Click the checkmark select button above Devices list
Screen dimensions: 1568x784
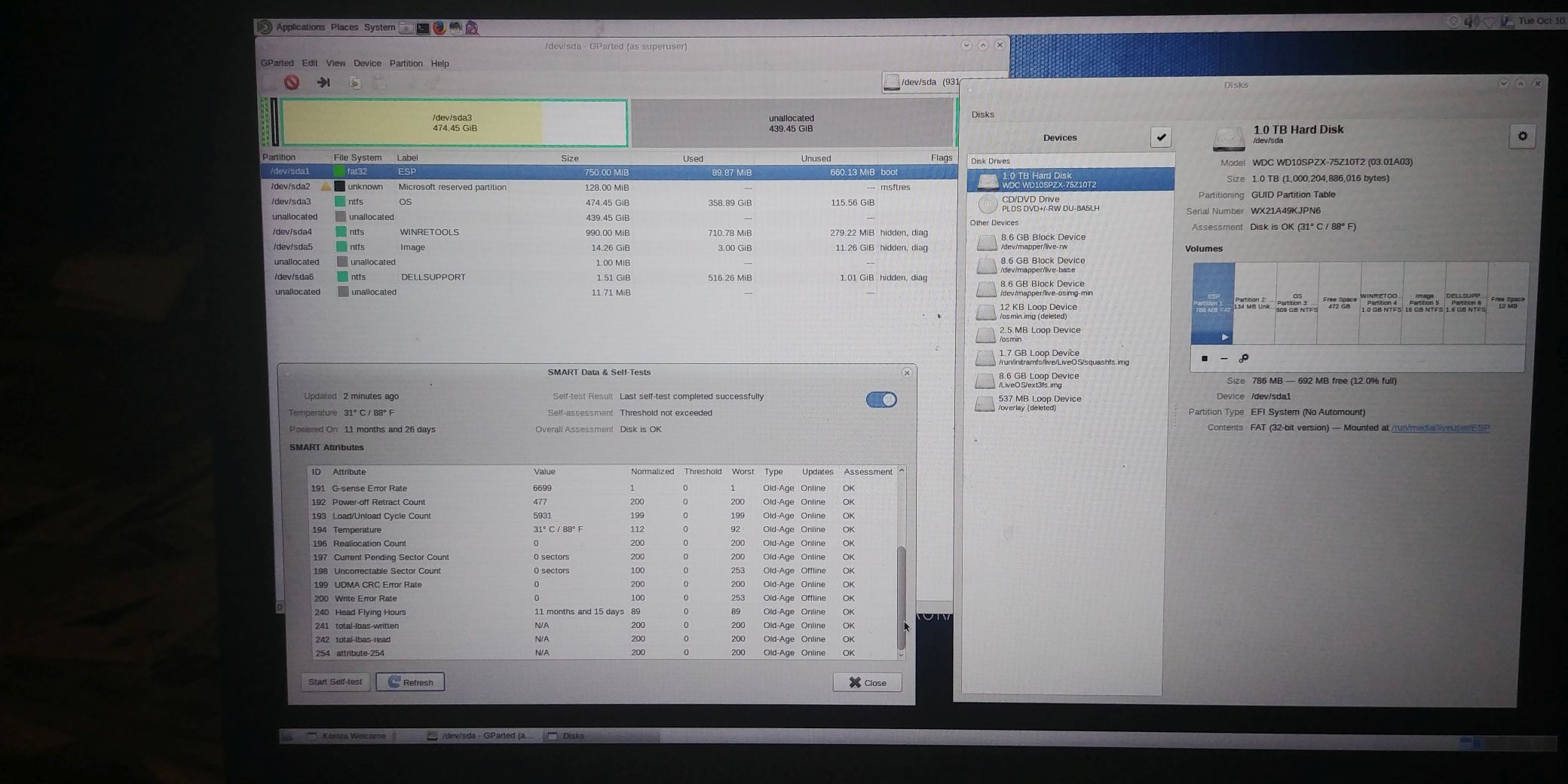(x=1161, y=137)
